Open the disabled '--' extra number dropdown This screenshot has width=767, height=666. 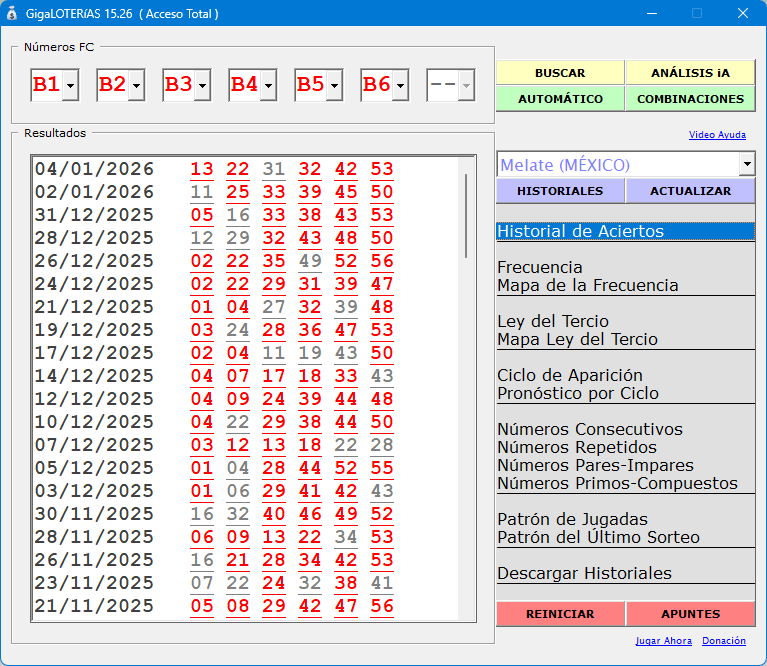(467, 85)
